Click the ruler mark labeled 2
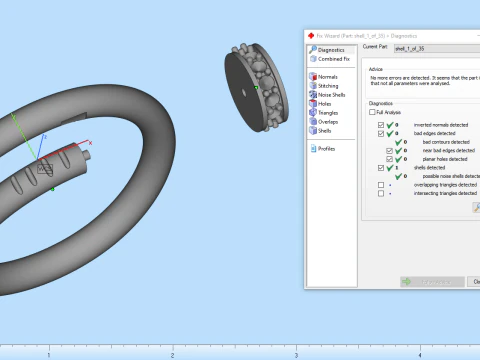Image resolution: width=480 pixels, height=360 pixels. pyautogui.click(x=172, y=355)
